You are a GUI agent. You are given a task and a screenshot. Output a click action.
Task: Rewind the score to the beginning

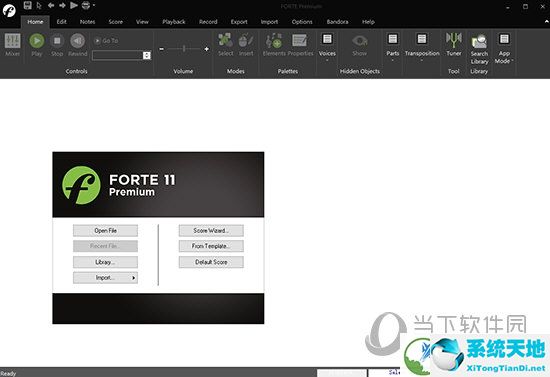click(x=78, y=45)
